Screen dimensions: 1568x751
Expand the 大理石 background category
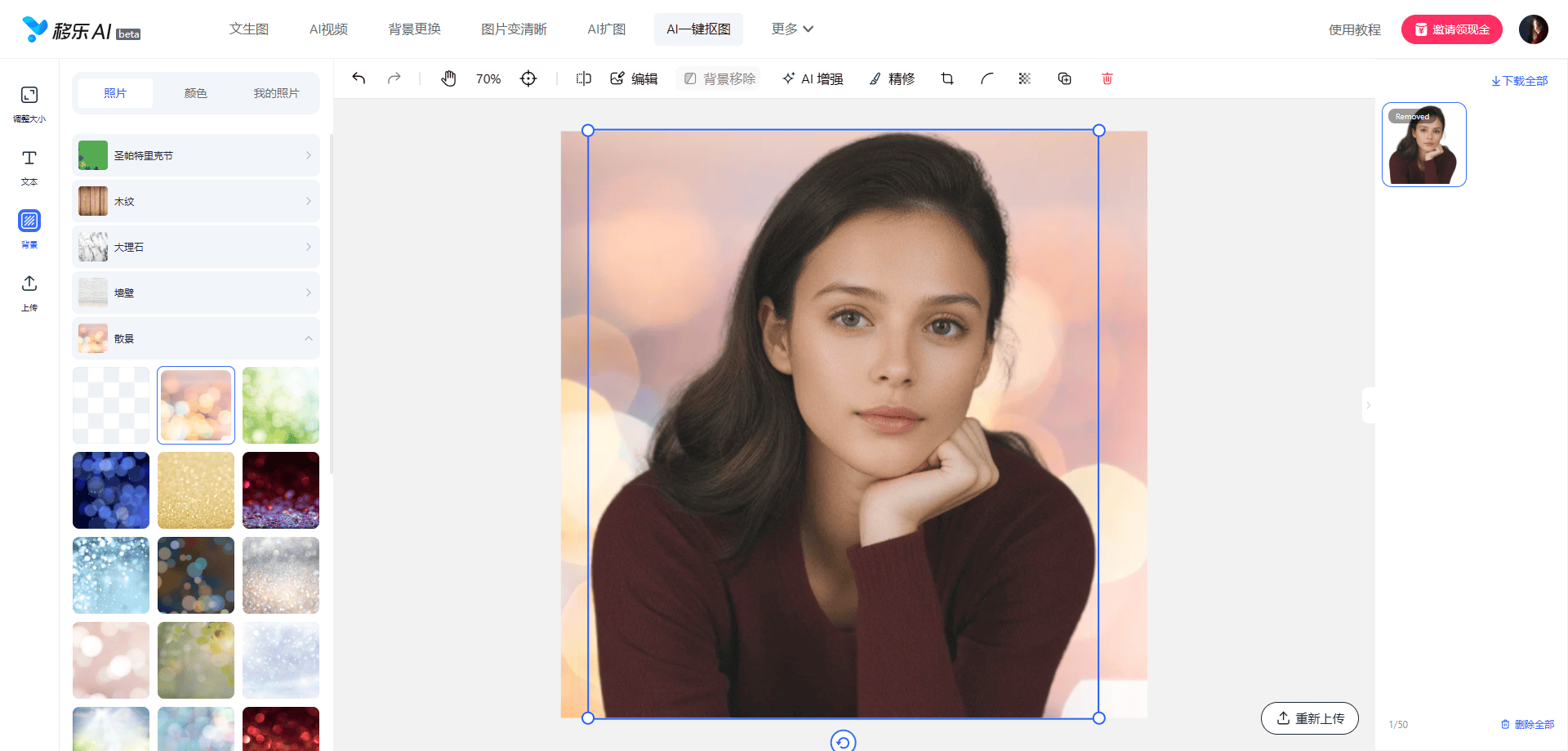pyautogui.click(x=196, y=247)
